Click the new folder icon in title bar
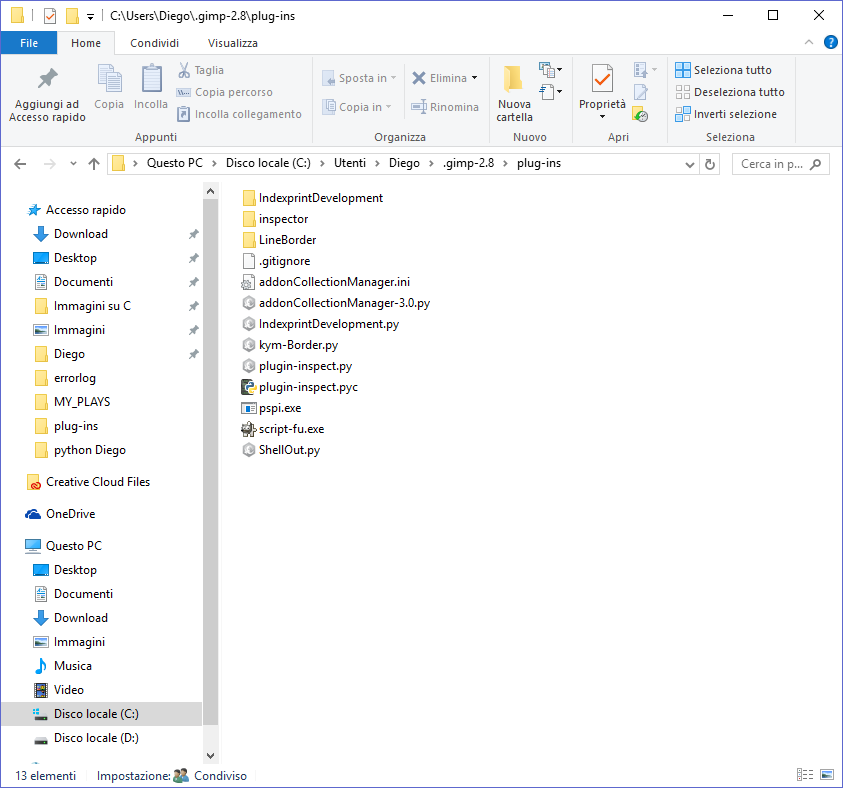Viewport: 843px width, 788px height. pos(72,16)
